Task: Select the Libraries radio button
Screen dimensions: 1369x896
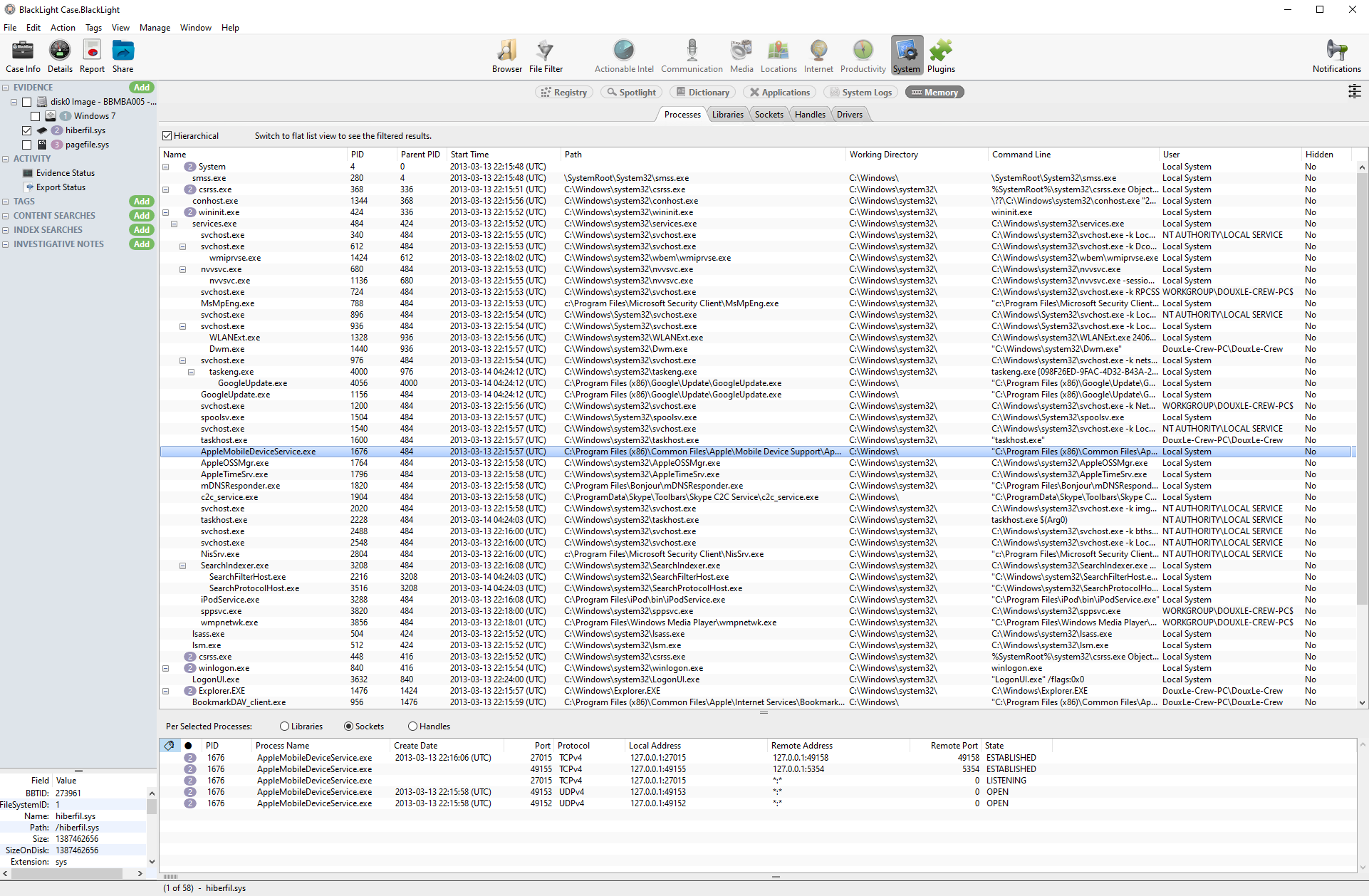Action: click(284, 726)
